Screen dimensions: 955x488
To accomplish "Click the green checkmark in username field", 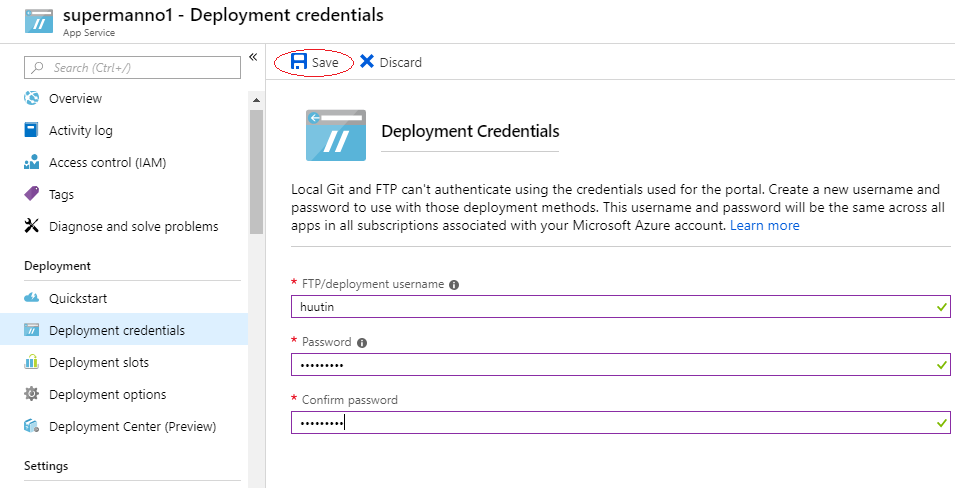I will (942, 307).
